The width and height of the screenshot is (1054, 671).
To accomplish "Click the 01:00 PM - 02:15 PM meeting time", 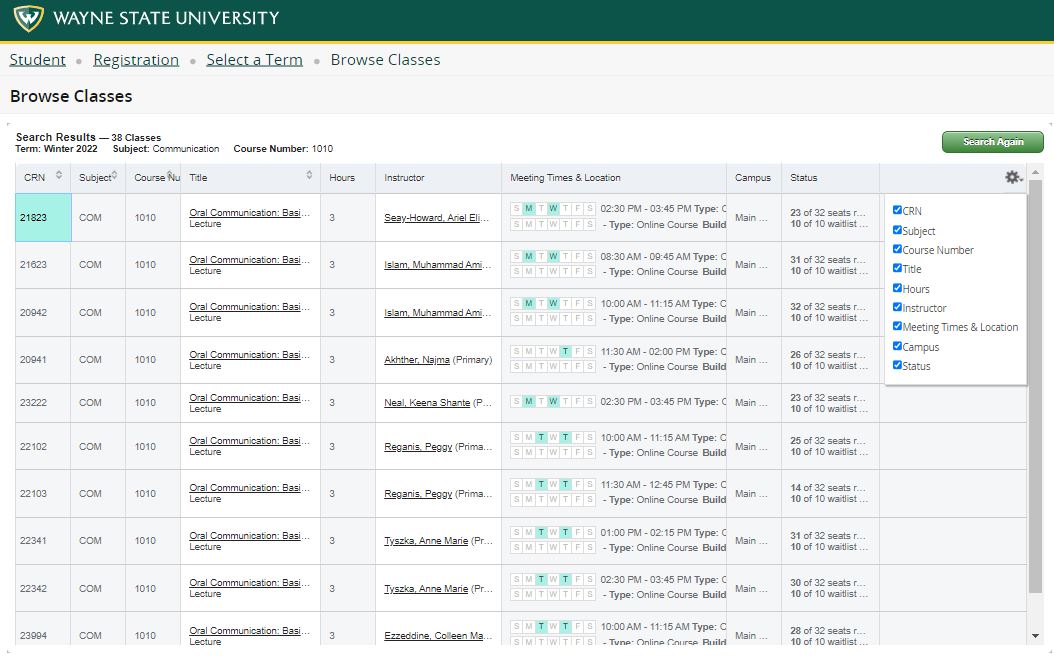I will pos(644,532).
